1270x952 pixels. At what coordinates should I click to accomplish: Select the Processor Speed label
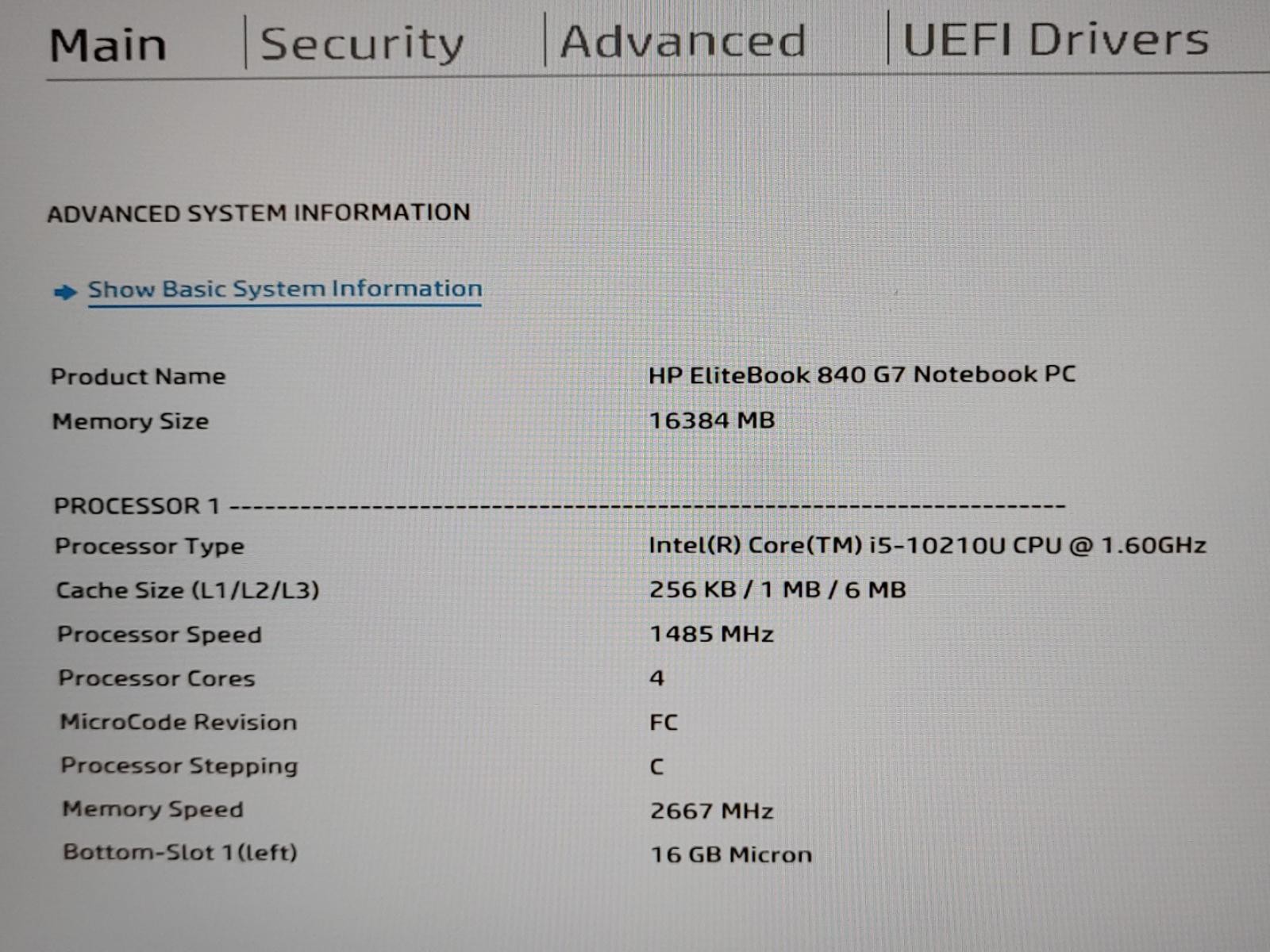[160, 635]
